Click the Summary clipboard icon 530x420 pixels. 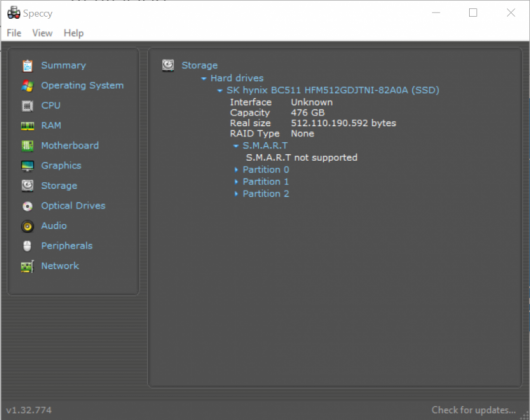pyautogui.click(x=27, y=66)
